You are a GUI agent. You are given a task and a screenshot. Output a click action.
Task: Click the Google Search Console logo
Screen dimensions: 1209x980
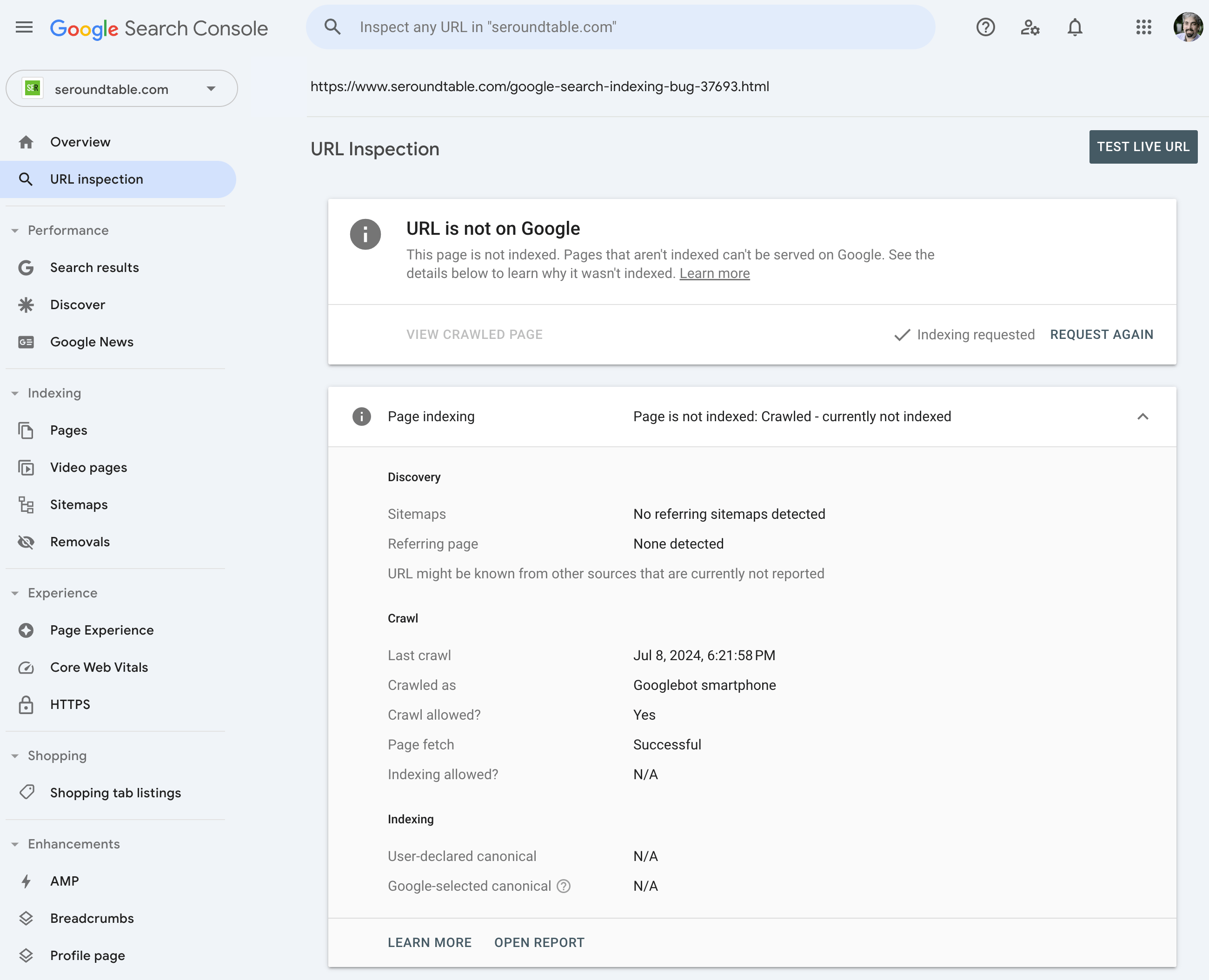[159, 28]
